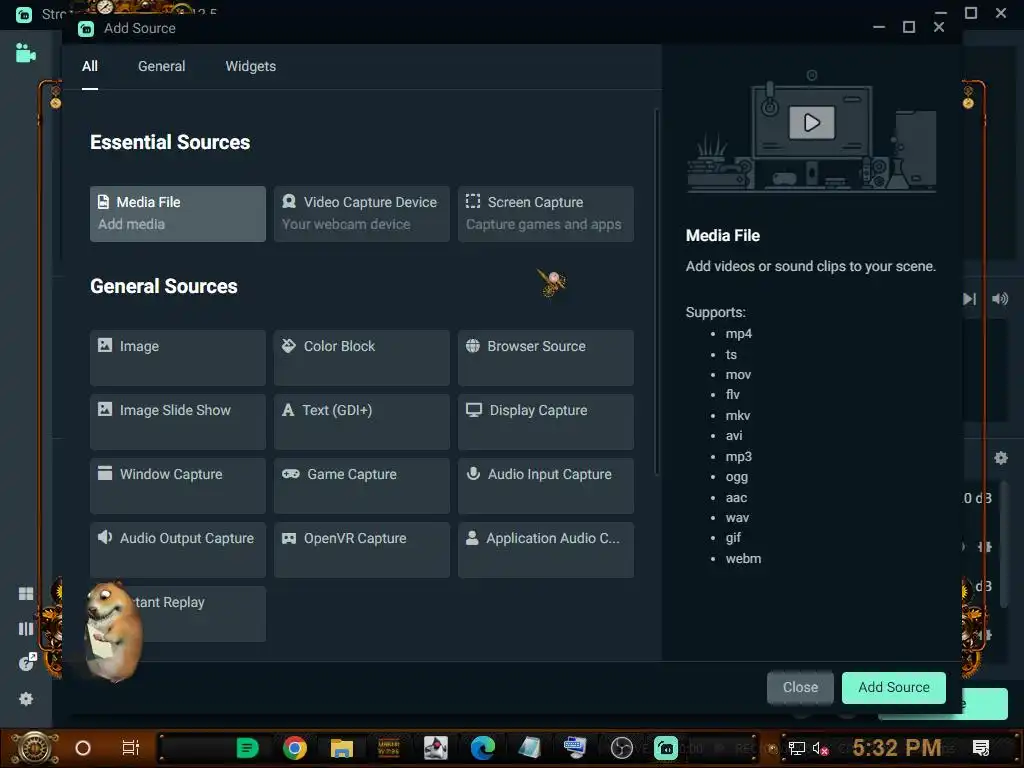
Task: Switch to the All tab
Action: tap(90, 67)
